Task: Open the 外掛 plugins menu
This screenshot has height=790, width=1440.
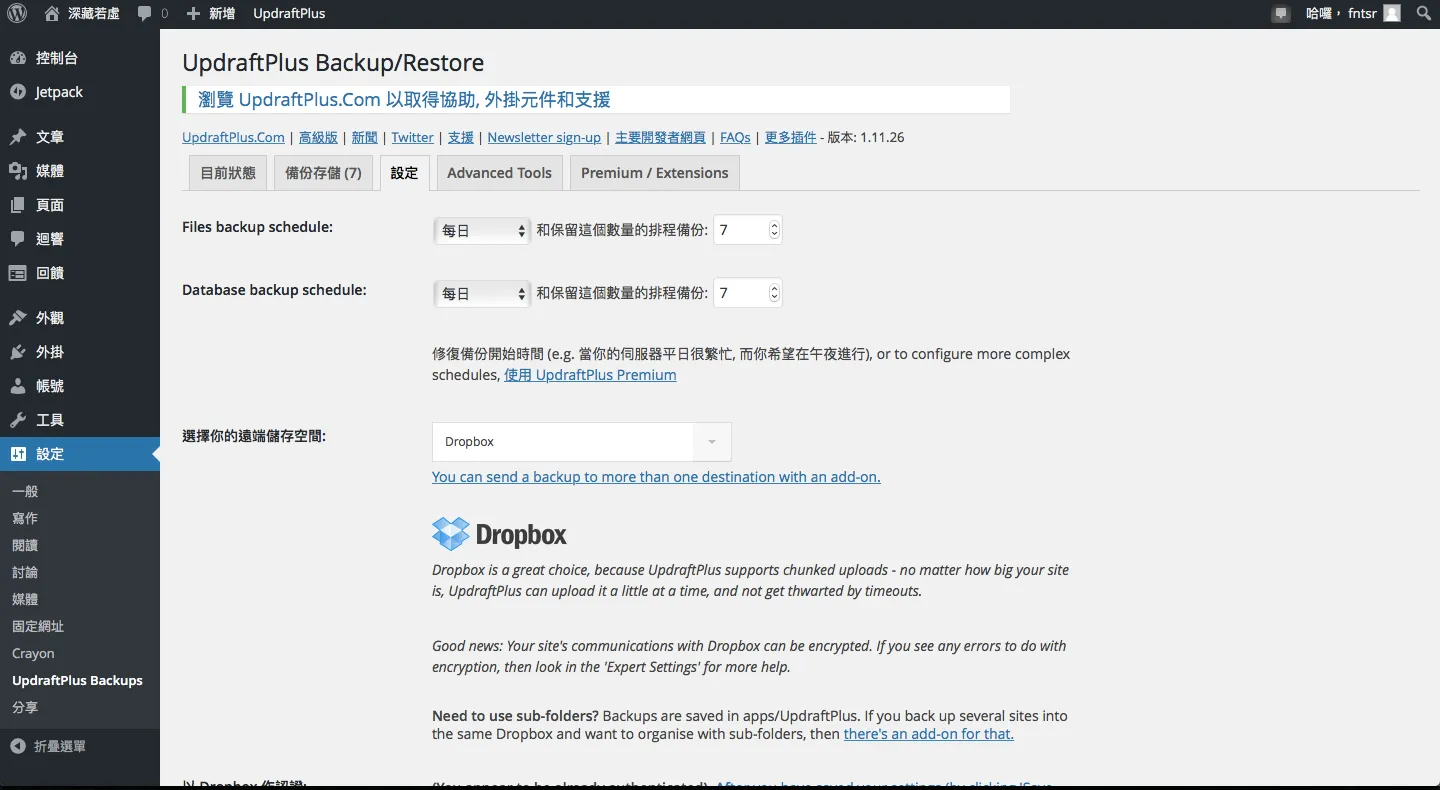Action: pos(49,352)
